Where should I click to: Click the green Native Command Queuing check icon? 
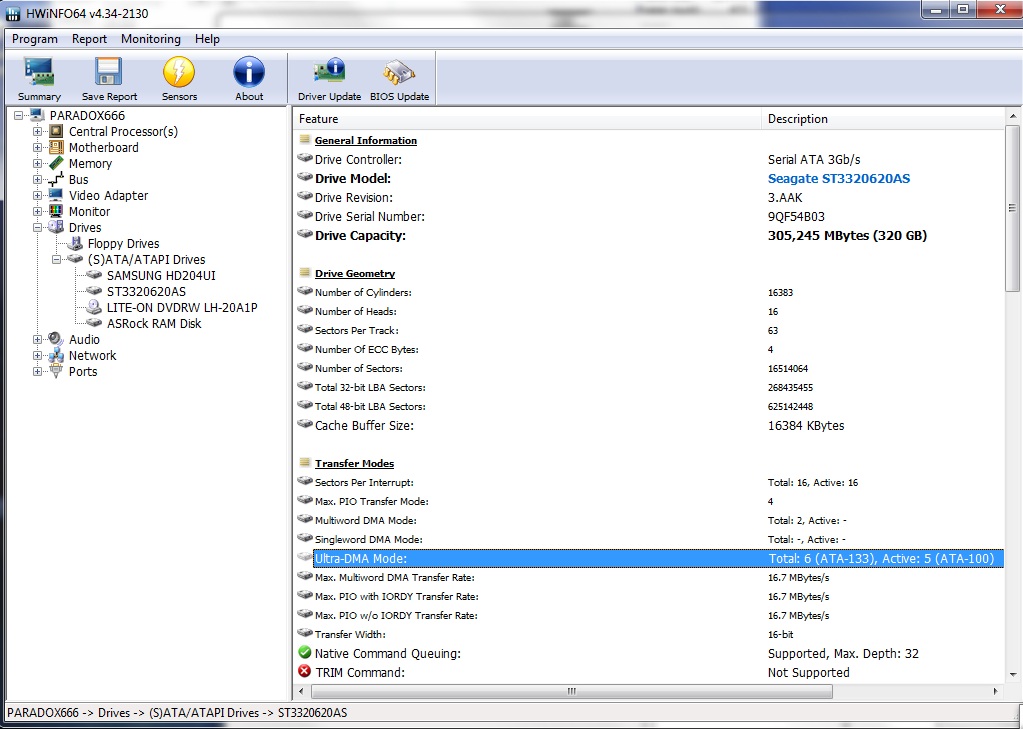305,652
